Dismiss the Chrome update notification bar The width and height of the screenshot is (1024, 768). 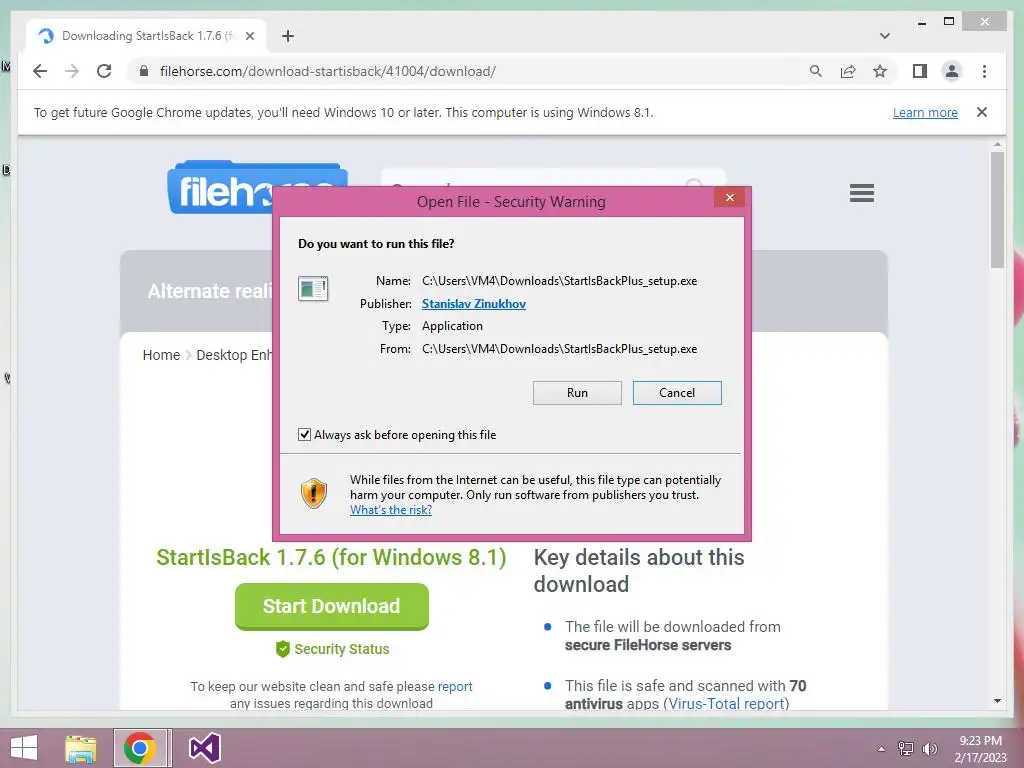[x=982, y=112]
